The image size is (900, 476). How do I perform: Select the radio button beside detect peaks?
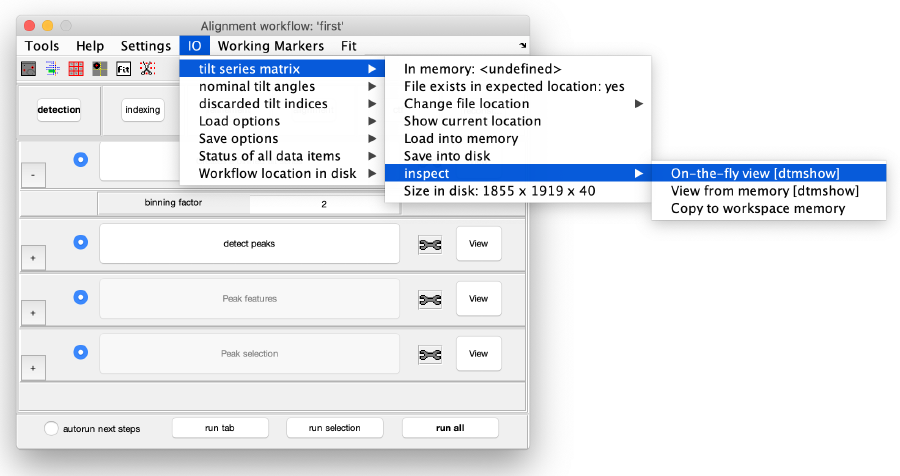click(x=81, y=242)
